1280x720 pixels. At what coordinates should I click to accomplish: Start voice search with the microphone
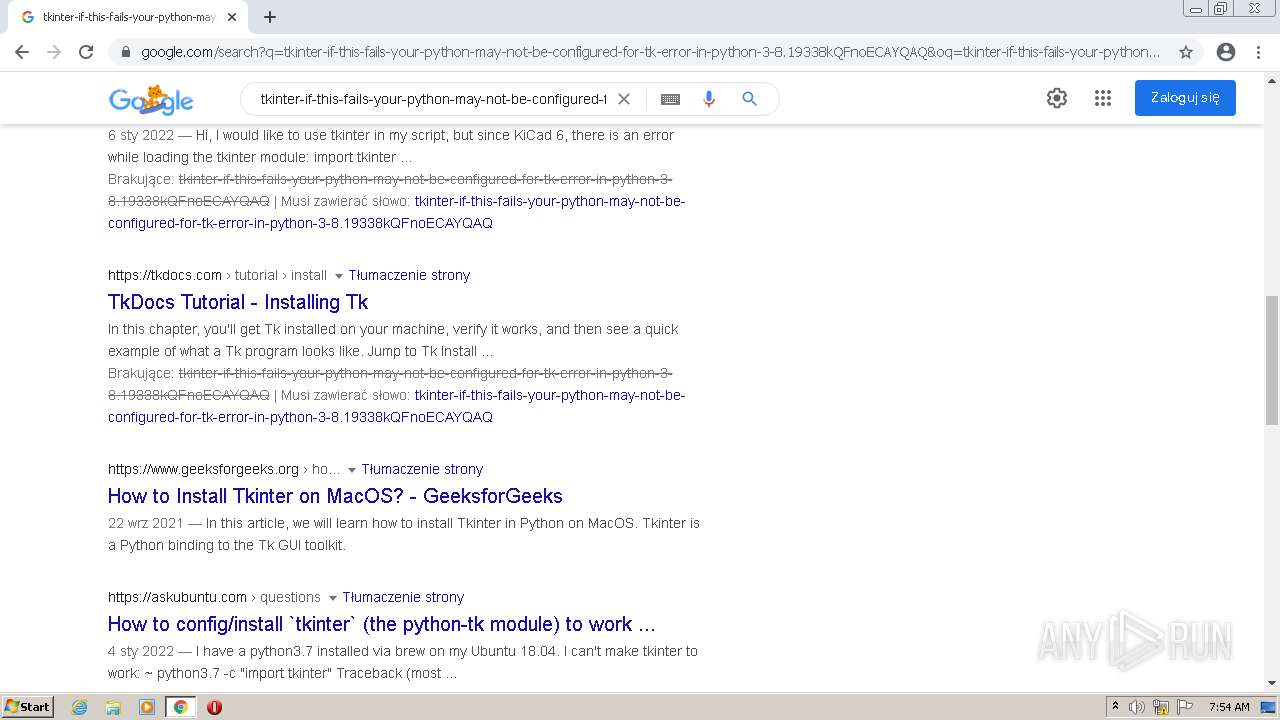709,99
